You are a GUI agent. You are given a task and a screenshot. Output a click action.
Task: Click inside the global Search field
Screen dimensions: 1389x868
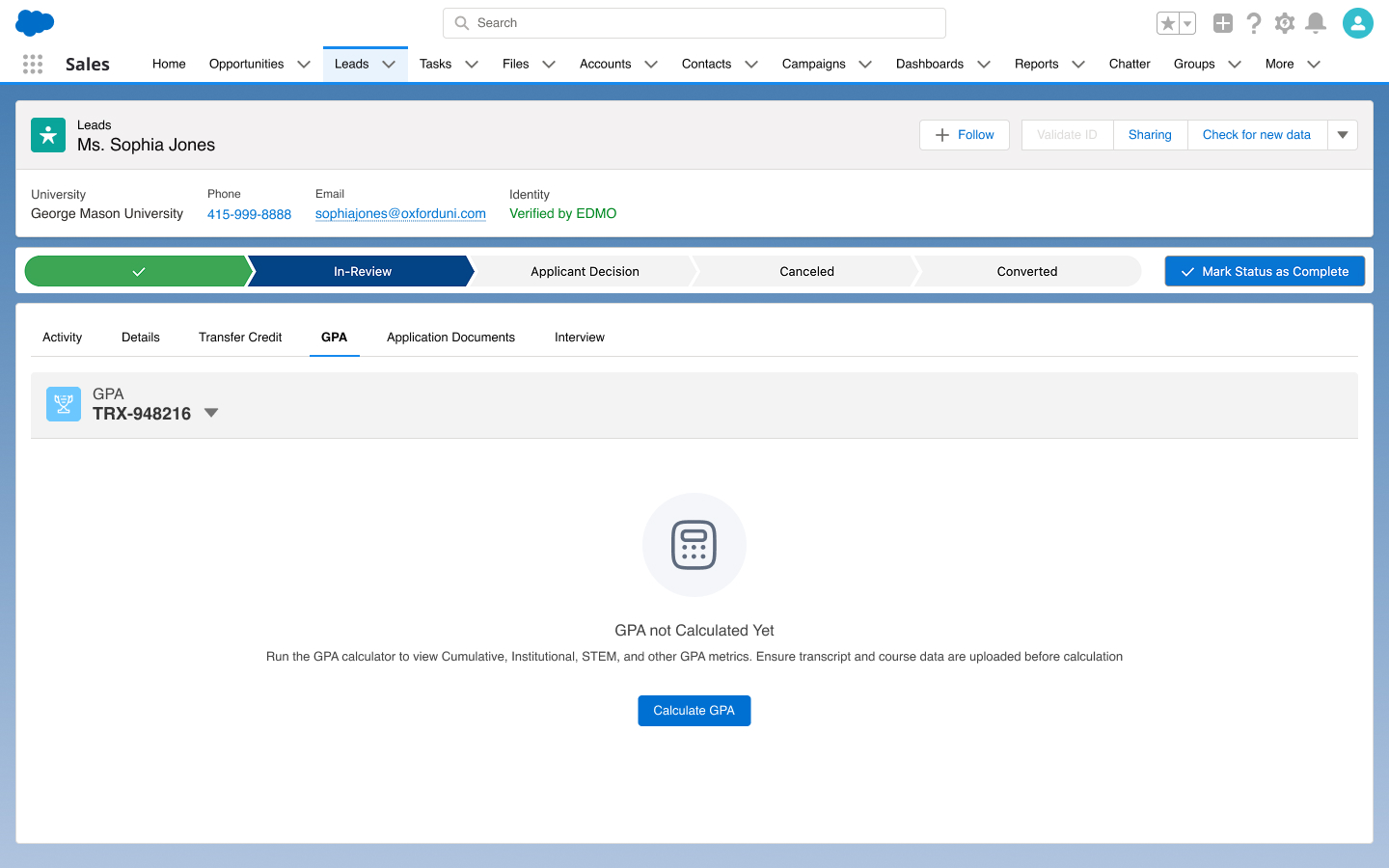[694, 22]
